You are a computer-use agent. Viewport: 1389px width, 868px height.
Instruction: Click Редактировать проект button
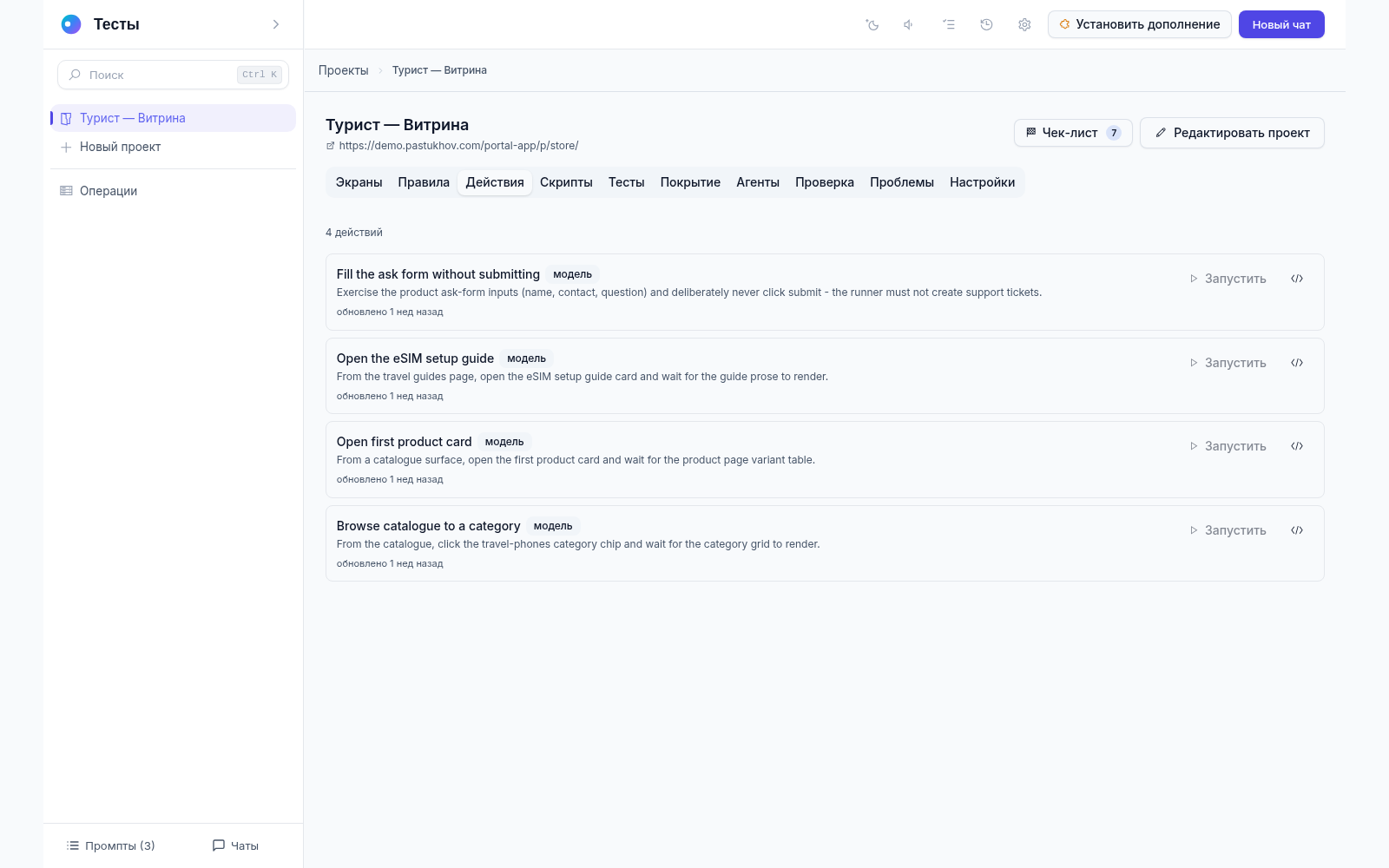click(x=1232, y=133)
